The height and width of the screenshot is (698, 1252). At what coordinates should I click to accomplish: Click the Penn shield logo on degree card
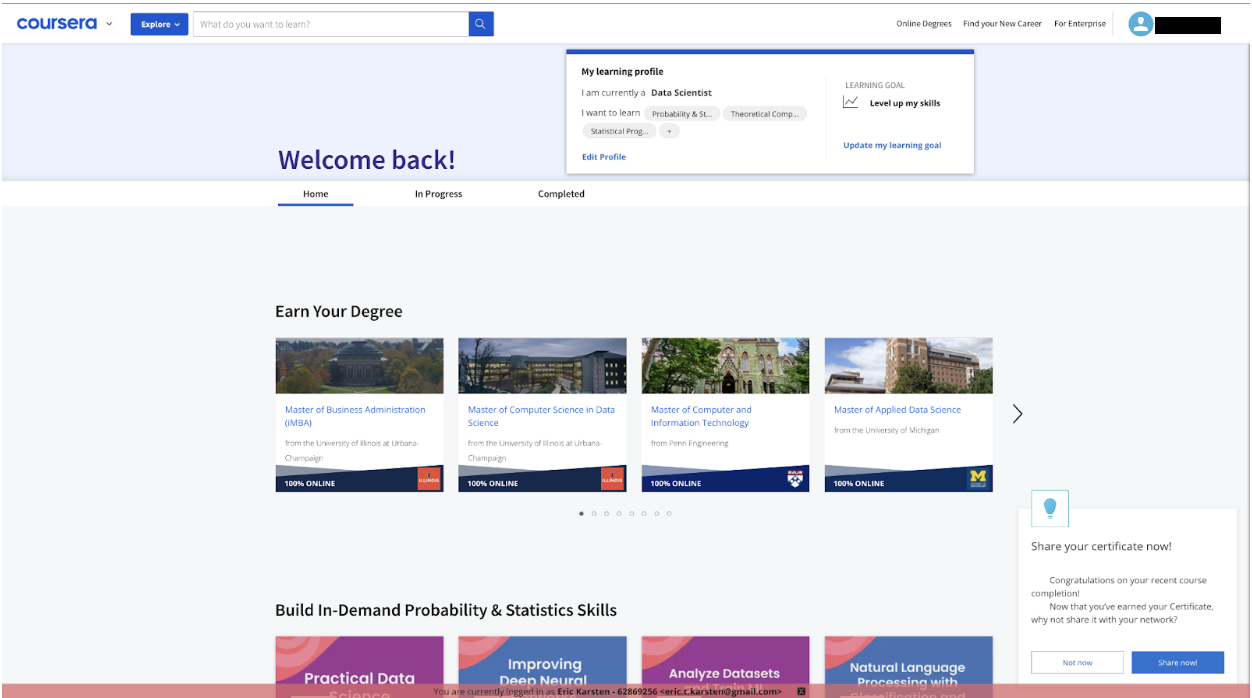795,479
